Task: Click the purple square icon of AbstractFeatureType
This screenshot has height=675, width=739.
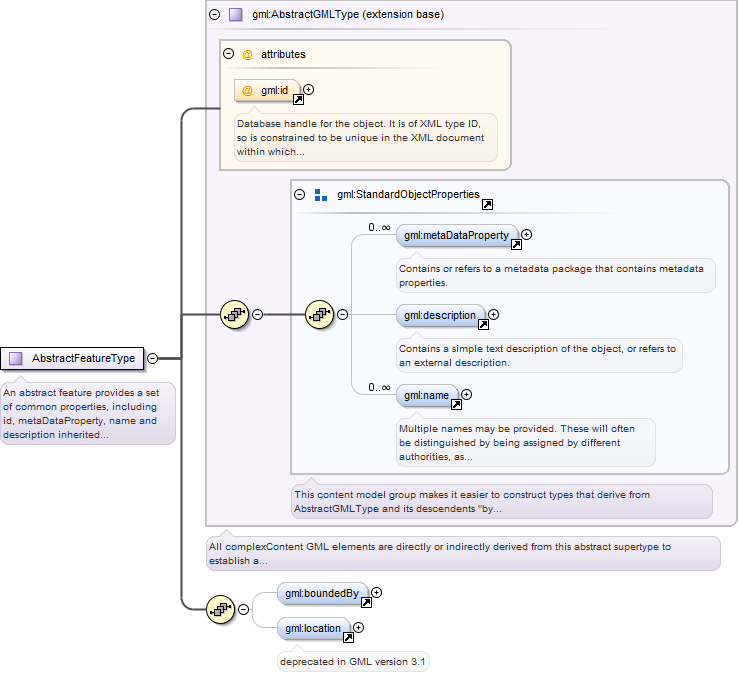Action: tap(16, 359)
